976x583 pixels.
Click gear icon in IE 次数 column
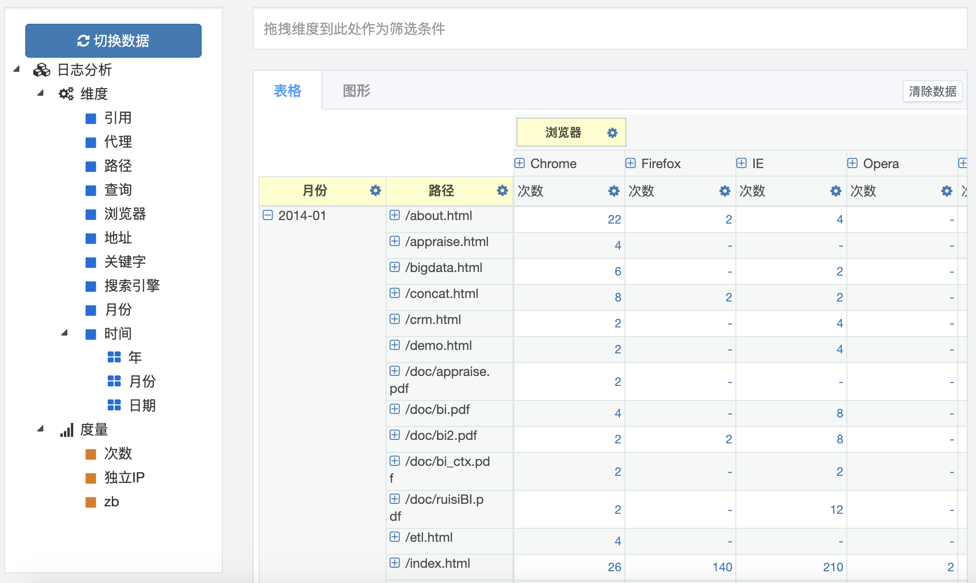click(x=835, y=191)
